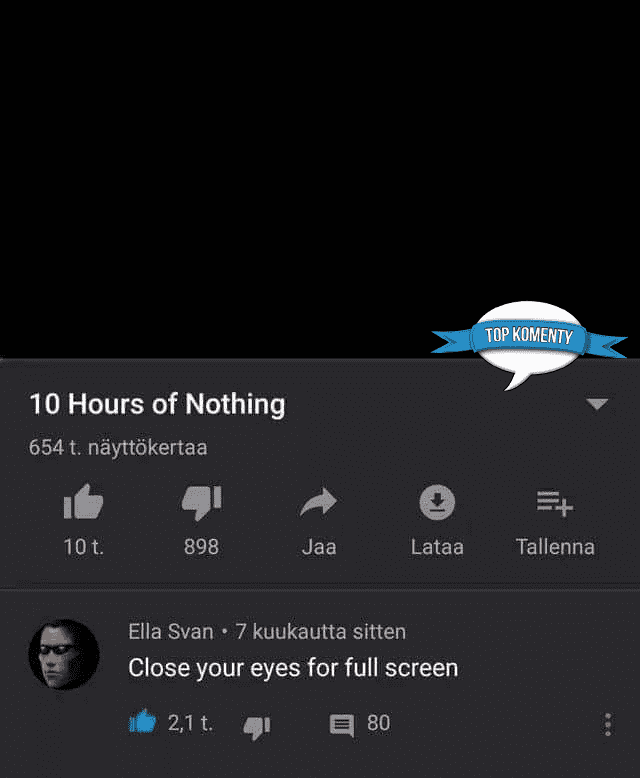This screenshot has width=640, height=778.
Task: Tap the 898 dislike count
Action: tap(201, 547)
